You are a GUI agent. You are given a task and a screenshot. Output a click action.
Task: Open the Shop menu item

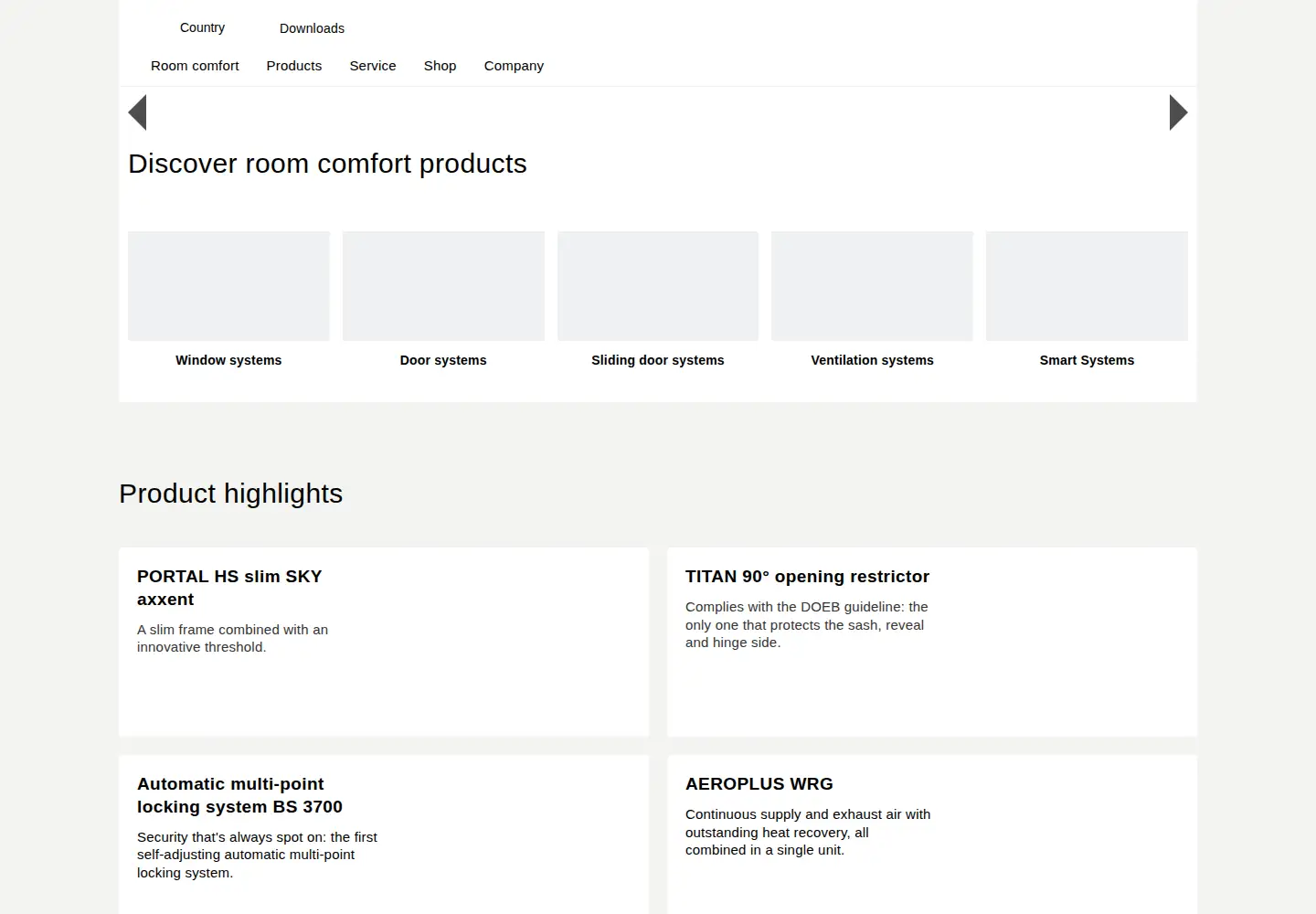click(x=440, y=66)
